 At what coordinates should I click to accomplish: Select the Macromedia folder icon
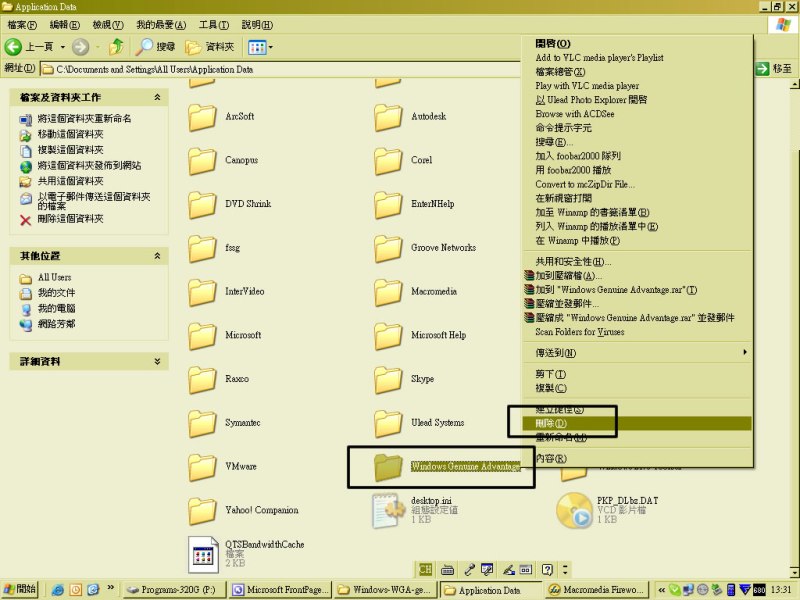tap(388, 292)
